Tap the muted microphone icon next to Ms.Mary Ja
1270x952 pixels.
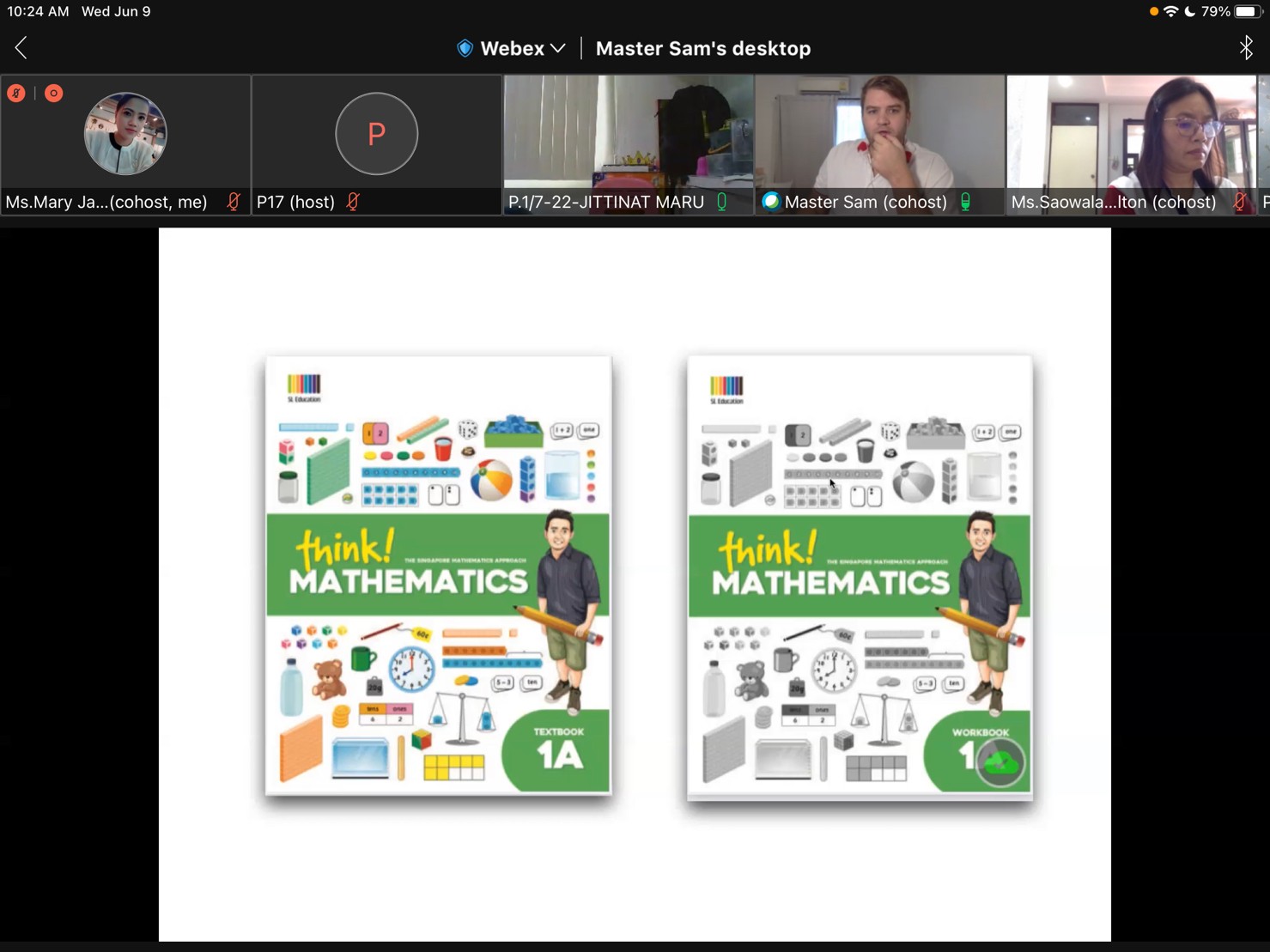point(233,202)
